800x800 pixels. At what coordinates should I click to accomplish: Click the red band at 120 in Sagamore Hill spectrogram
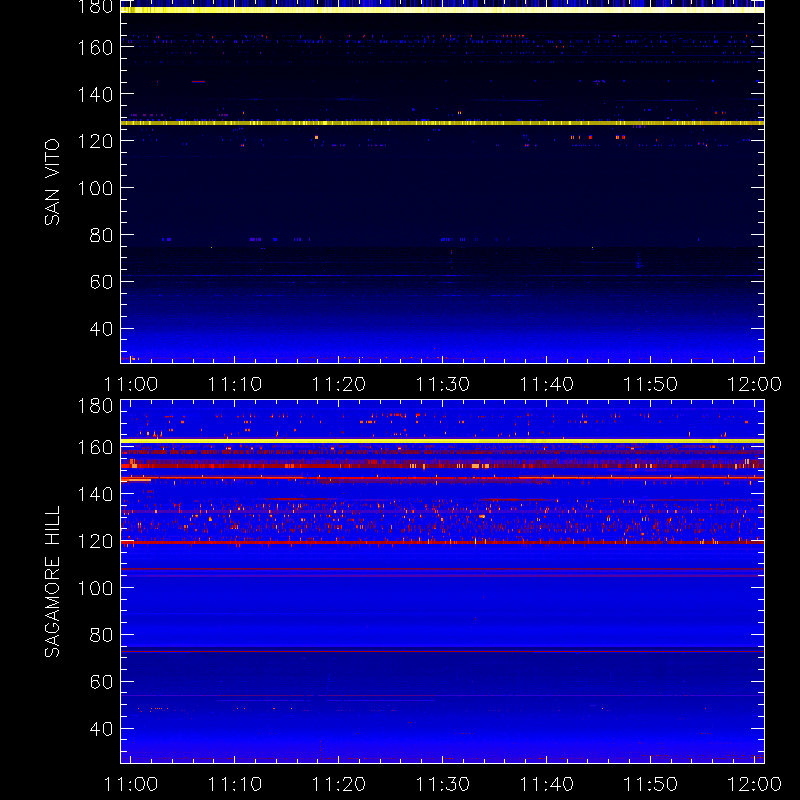[x=442, y=542]
